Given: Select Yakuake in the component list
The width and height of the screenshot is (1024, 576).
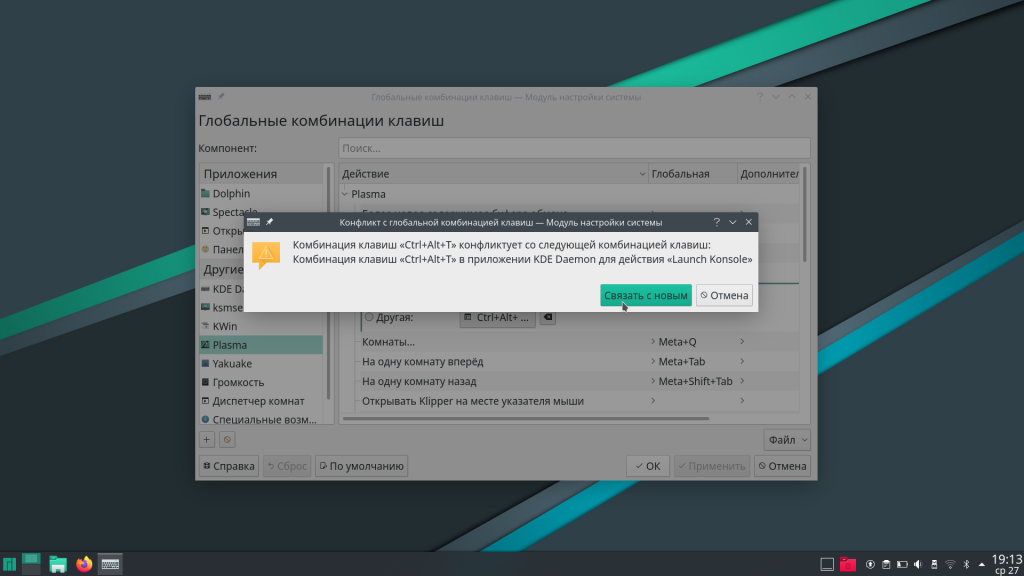Looking at the screenshot, I should (231, 363).
